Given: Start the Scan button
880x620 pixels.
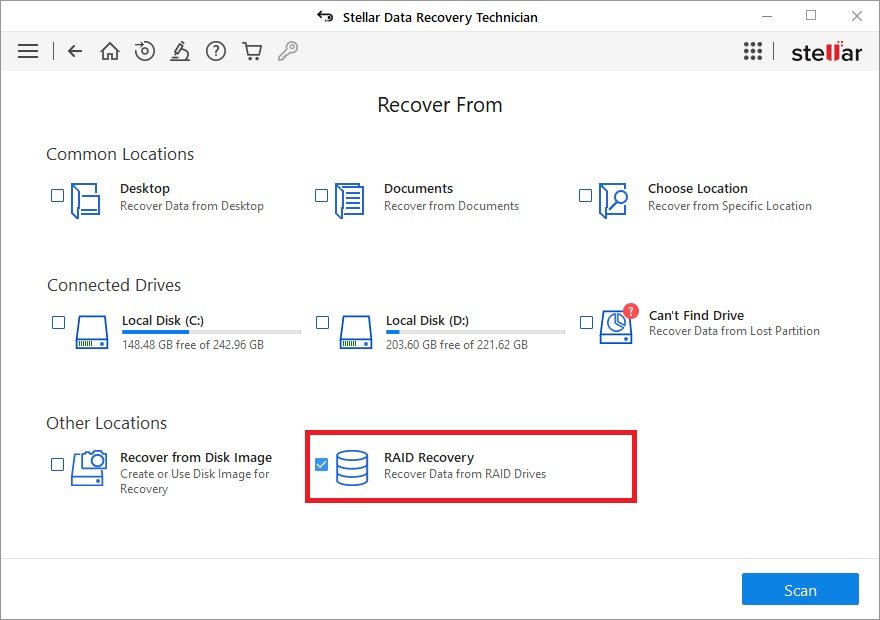Looking at the screenshot, I should pyautogui.click(x=800, y=590).
